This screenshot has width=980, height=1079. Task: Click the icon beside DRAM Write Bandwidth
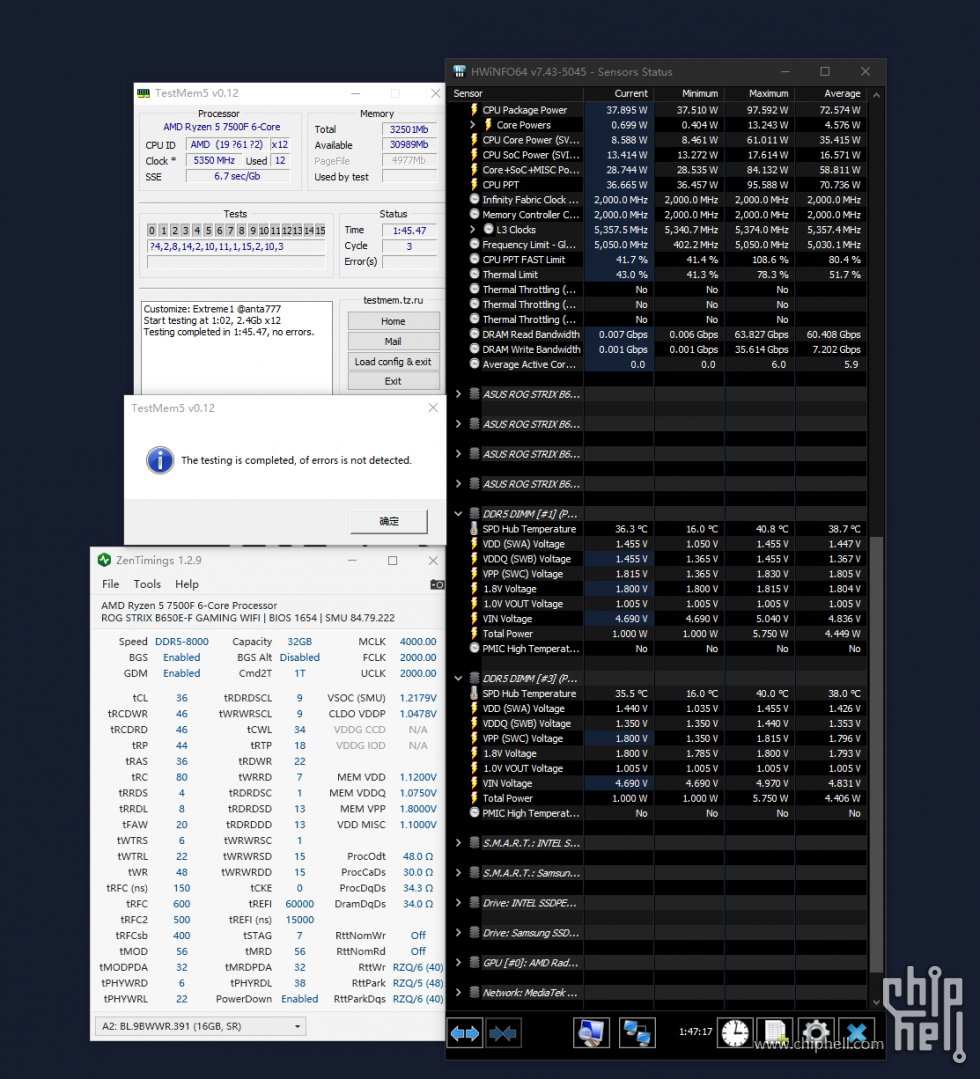point(474,350)
